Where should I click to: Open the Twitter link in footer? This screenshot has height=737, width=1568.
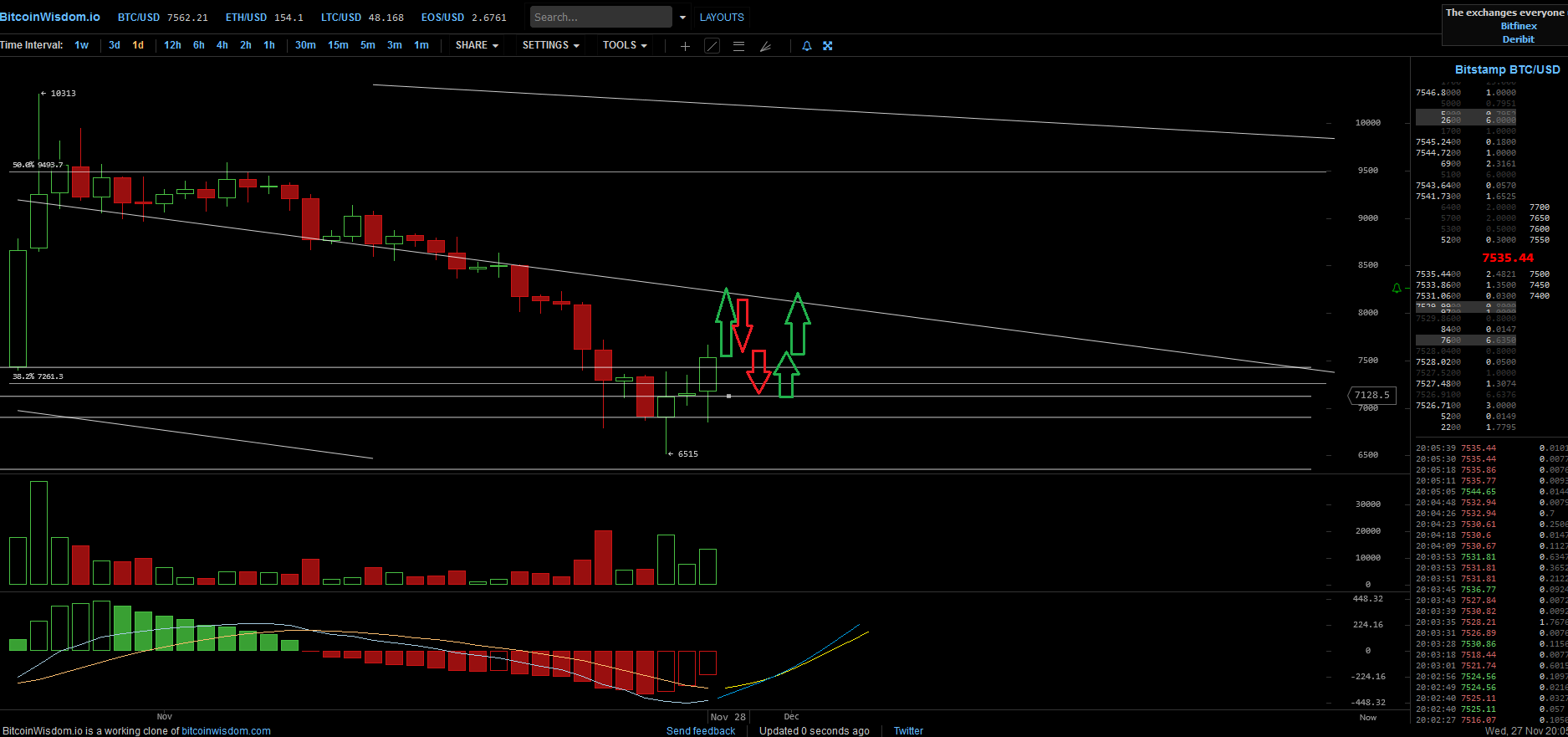click(908, 730)
